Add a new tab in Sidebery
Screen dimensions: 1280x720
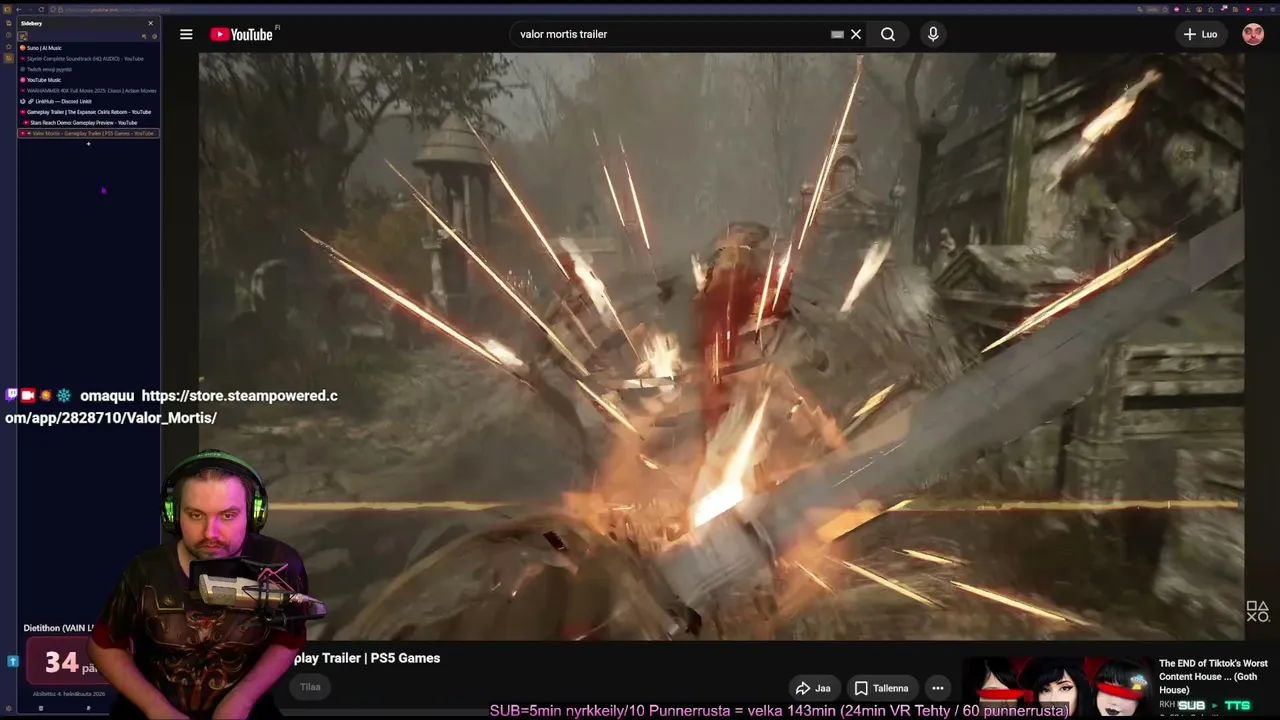(x=88, y=144)
